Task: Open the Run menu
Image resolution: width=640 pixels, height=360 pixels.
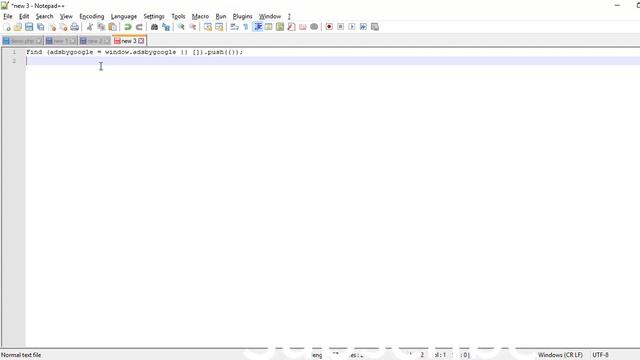Action: 221,16
